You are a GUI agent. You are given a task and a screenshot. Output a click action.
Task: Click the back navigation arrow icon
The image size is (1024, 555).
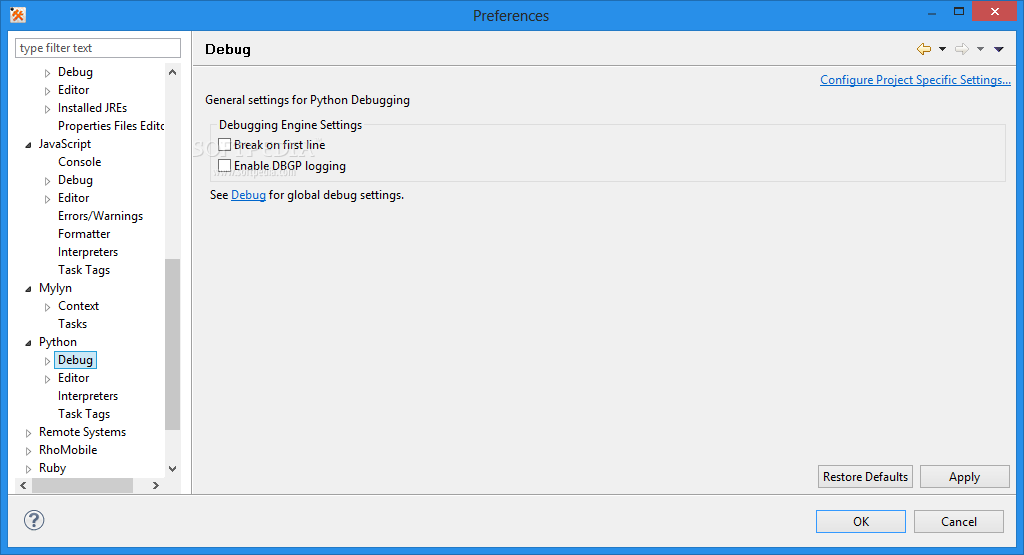coord(923,49)
